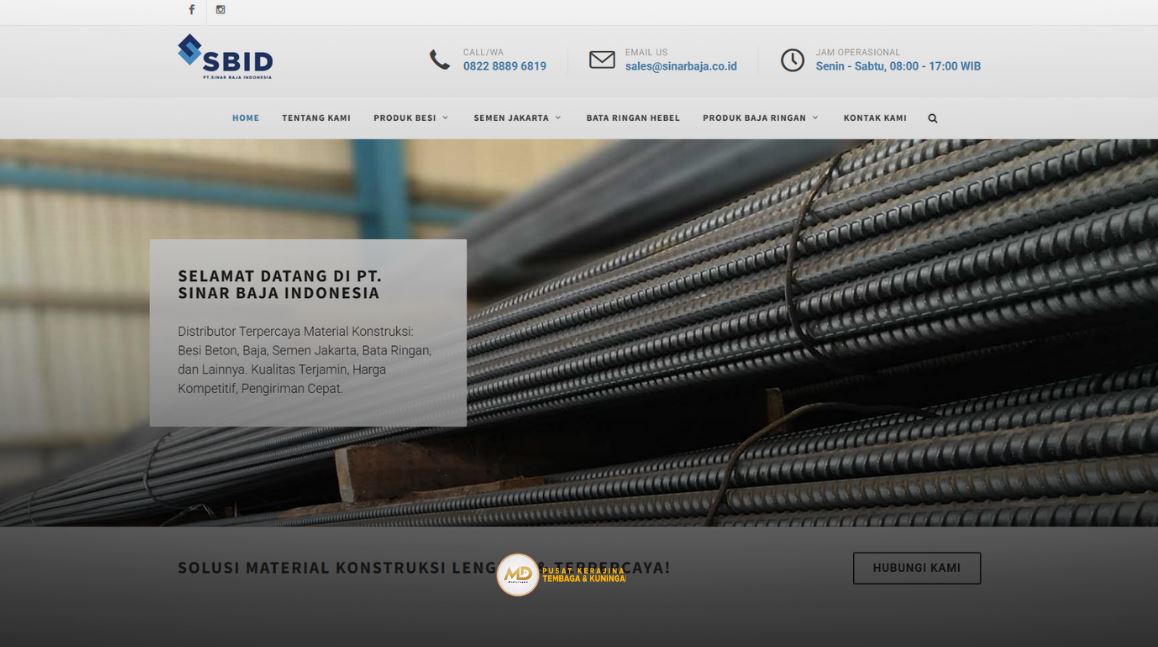Go to the Home menu item
The height and width of the screenshot is (647, 1158).
click(x=246, y=118)
